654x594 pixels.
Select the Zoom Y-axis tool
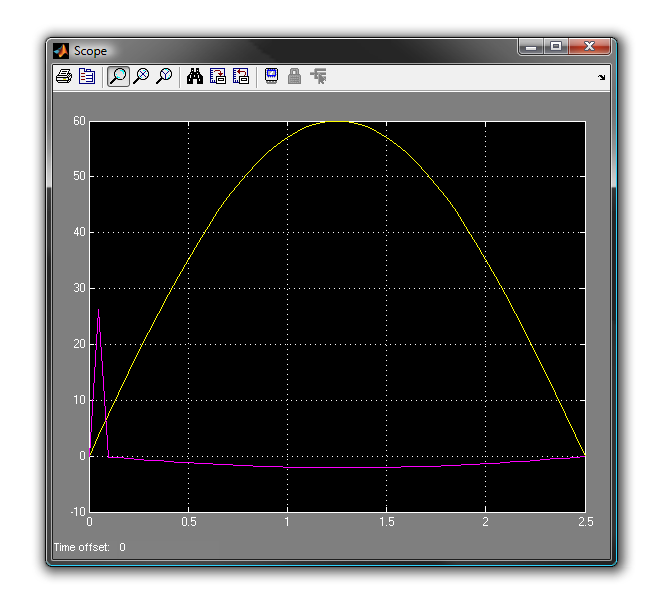[164, 76]
